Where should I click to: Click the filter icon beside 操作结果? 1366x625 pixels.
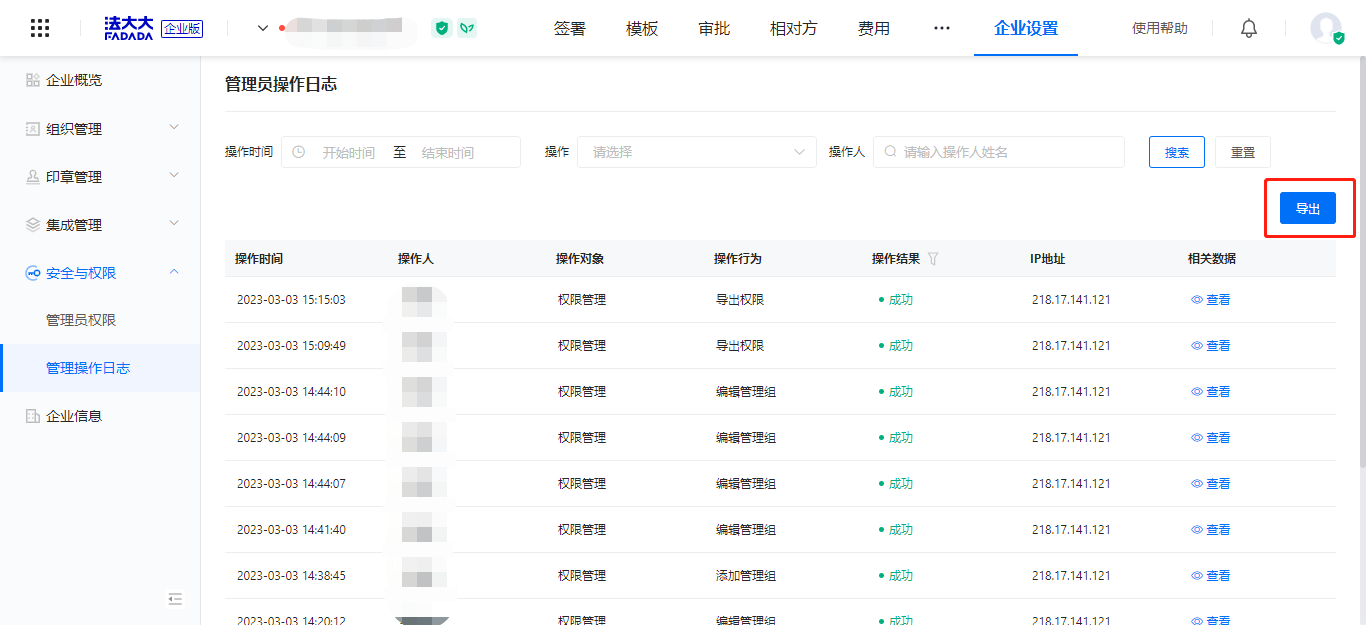pos(933,259)
